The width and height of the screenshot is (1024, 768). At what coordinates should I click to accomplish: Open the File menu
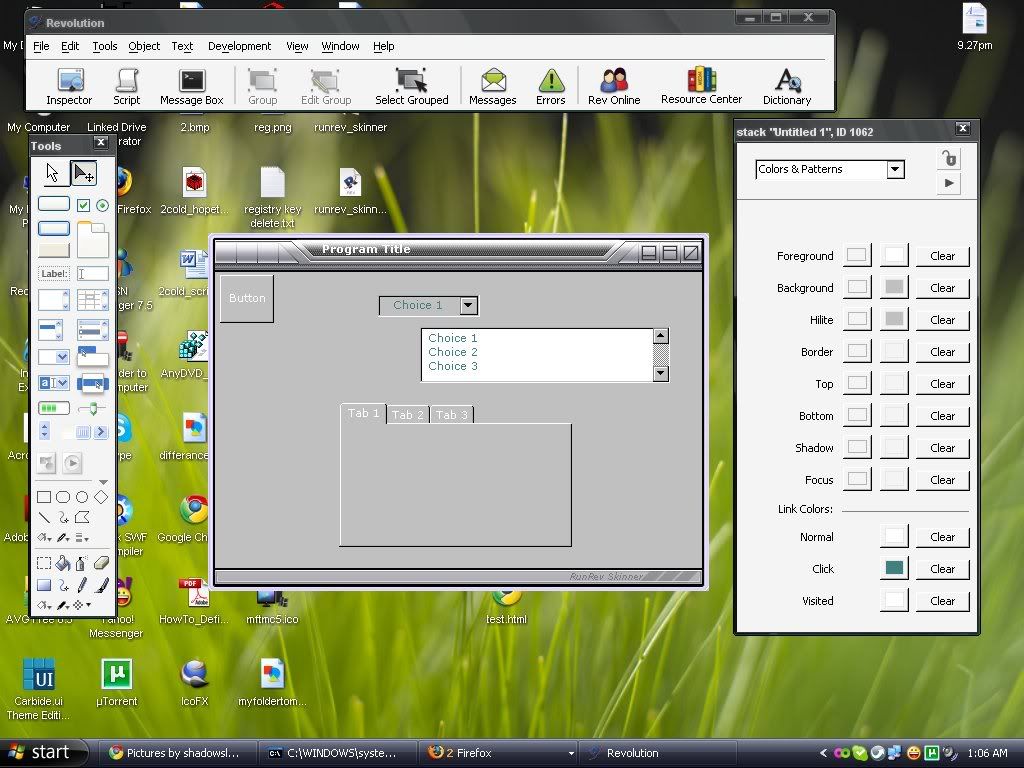pos(41,46)
